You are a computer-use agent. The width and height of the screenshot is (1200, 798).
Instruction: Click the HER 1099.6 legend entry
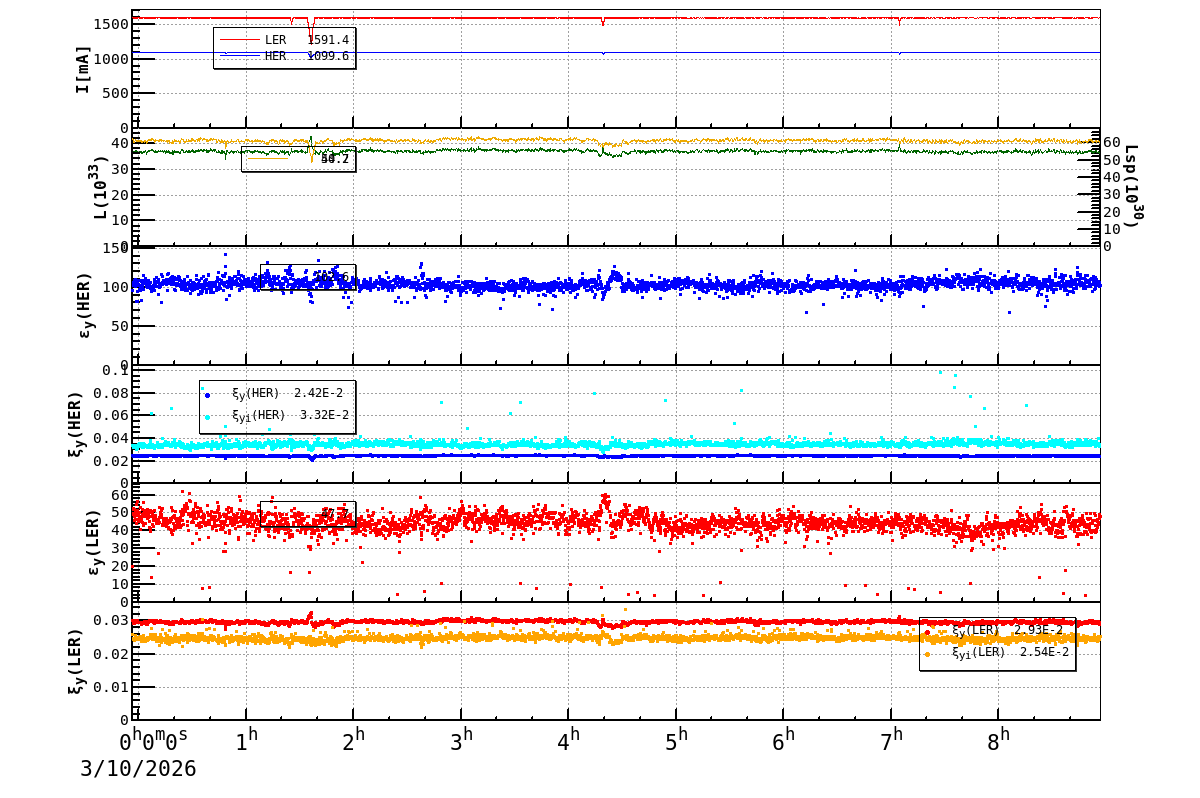(x=284, y=56)
